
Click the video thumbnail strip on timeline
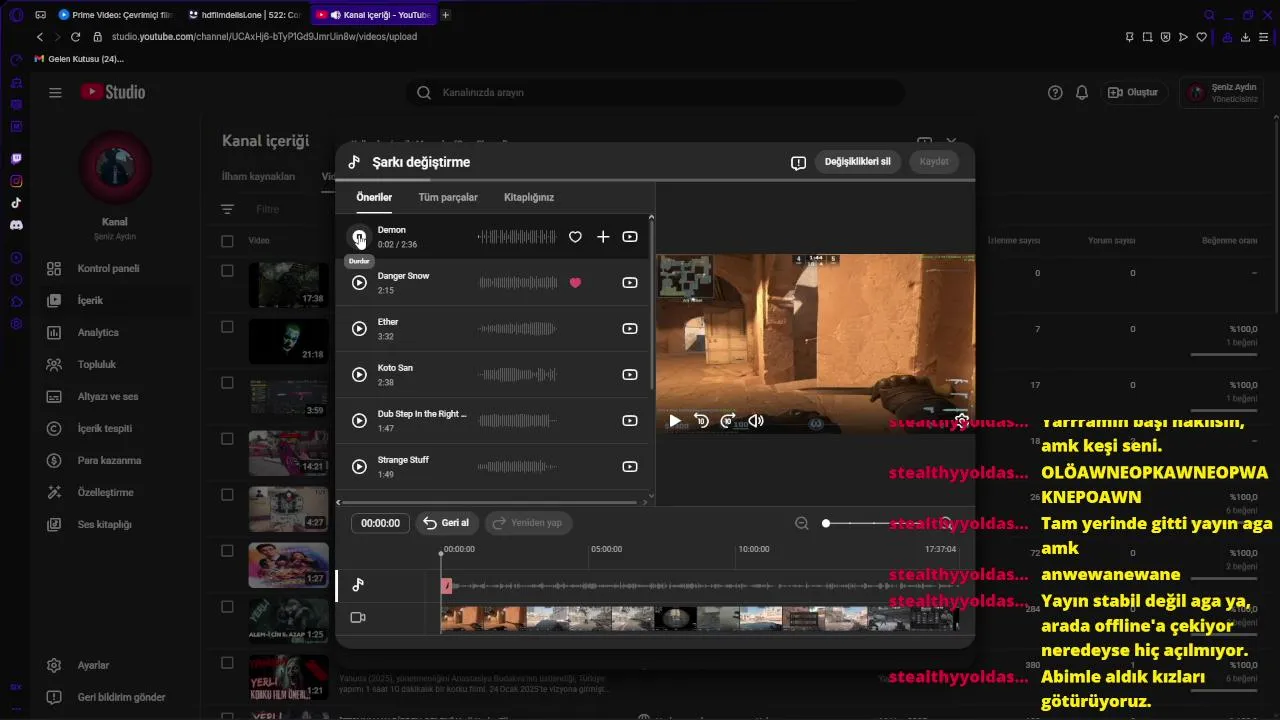pos(699,618)
